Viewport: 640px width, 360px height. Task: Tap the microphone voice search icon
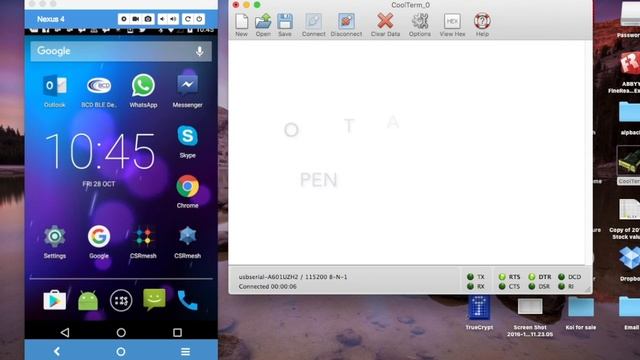click(x=200, y=51)
